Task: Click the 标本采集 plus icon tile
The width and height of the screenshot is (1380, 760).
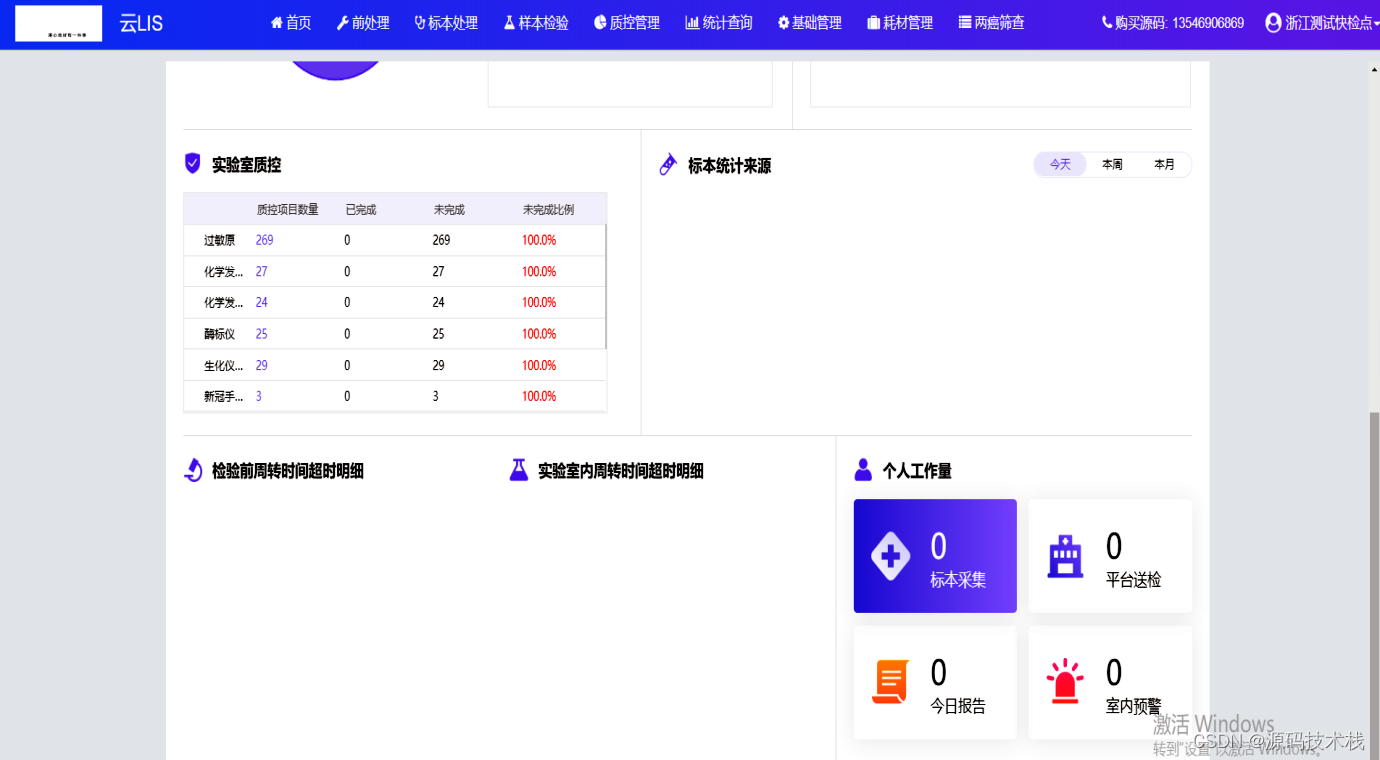Action: (890, 555)
